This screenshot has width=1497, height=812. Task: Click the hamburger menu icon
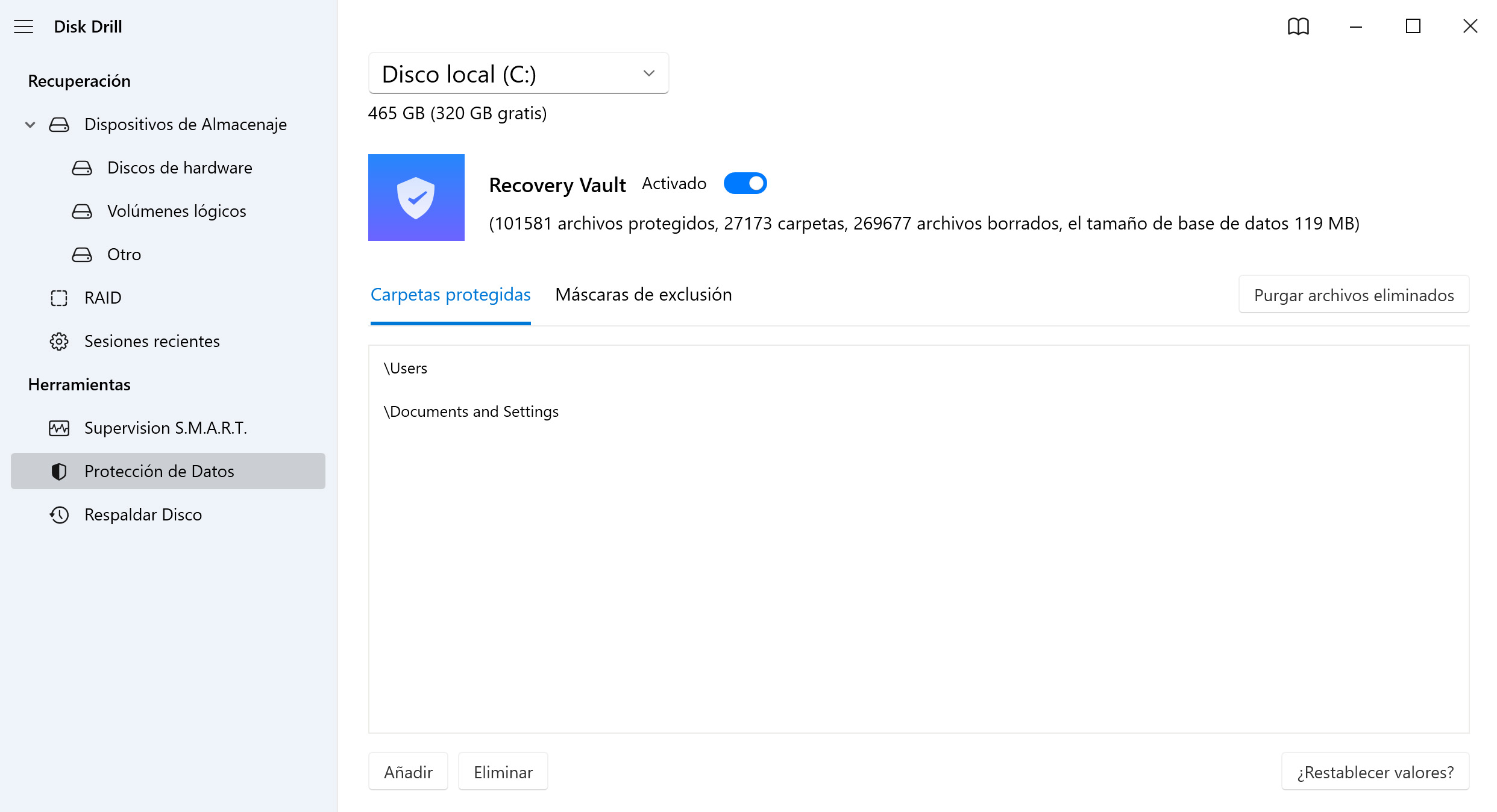[24, 25]
